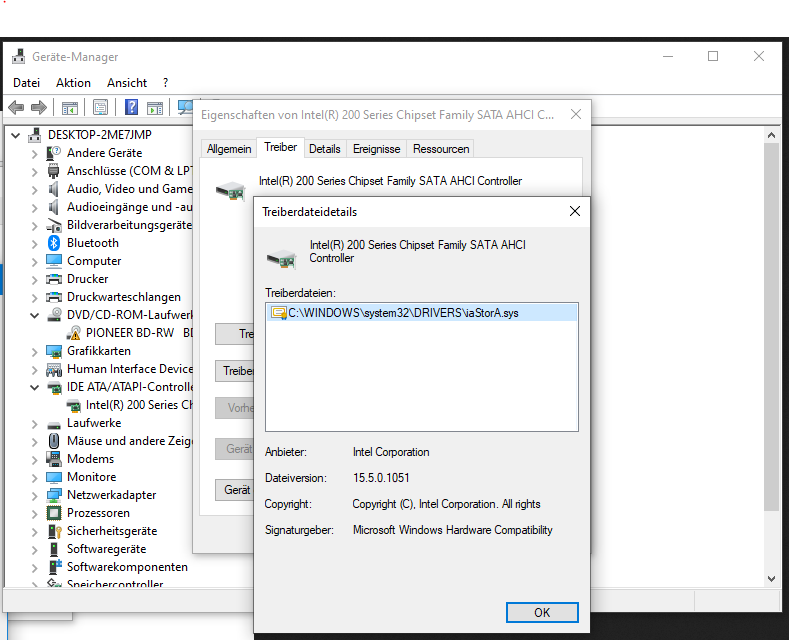This screenshot has width=789, height=640.
Task: Select Audio, Video und Gamecontroller entry
Action: pos(130,189)
